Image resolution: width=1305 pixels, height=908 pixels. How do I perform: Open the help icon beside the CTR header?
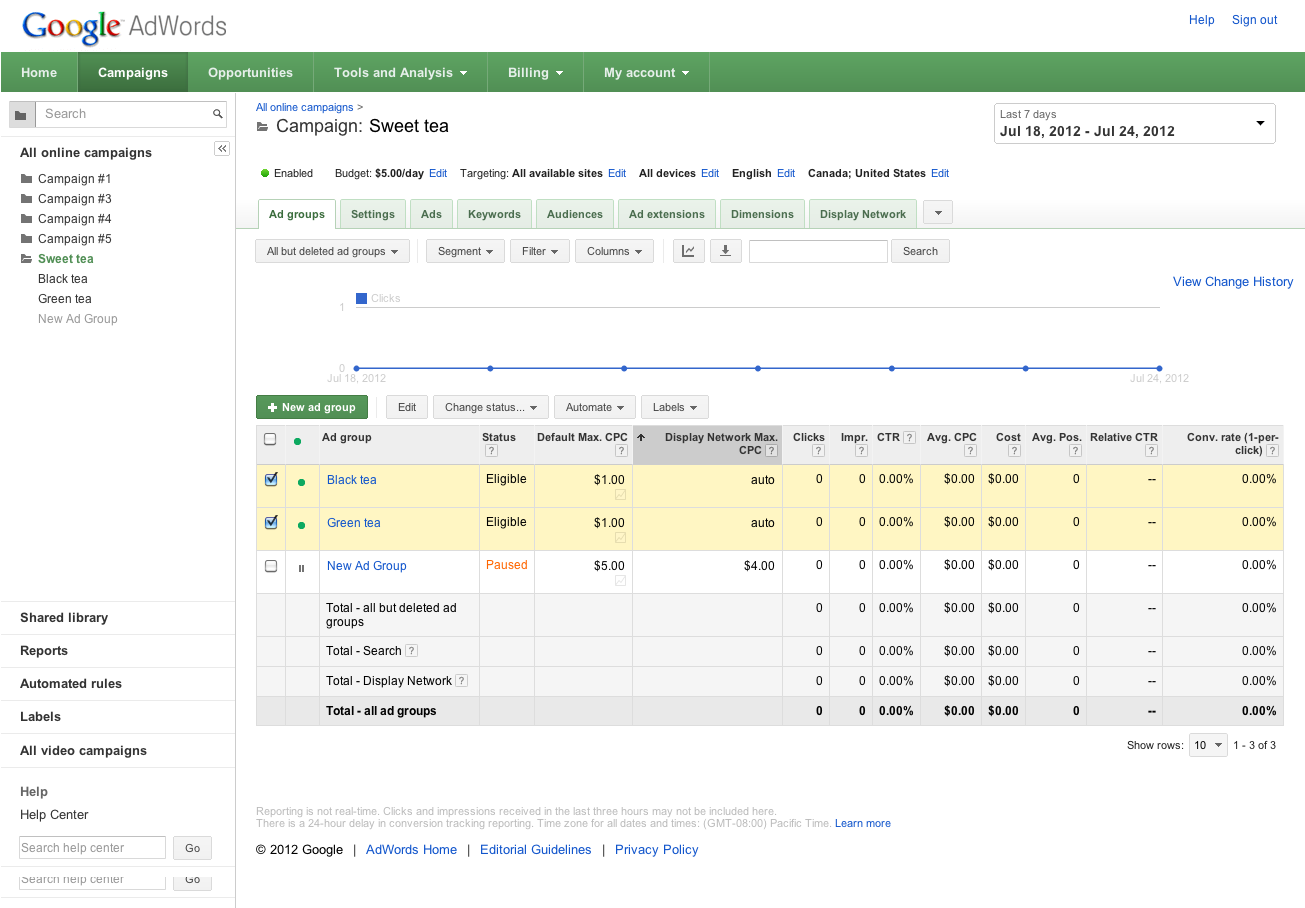point(909,438)
